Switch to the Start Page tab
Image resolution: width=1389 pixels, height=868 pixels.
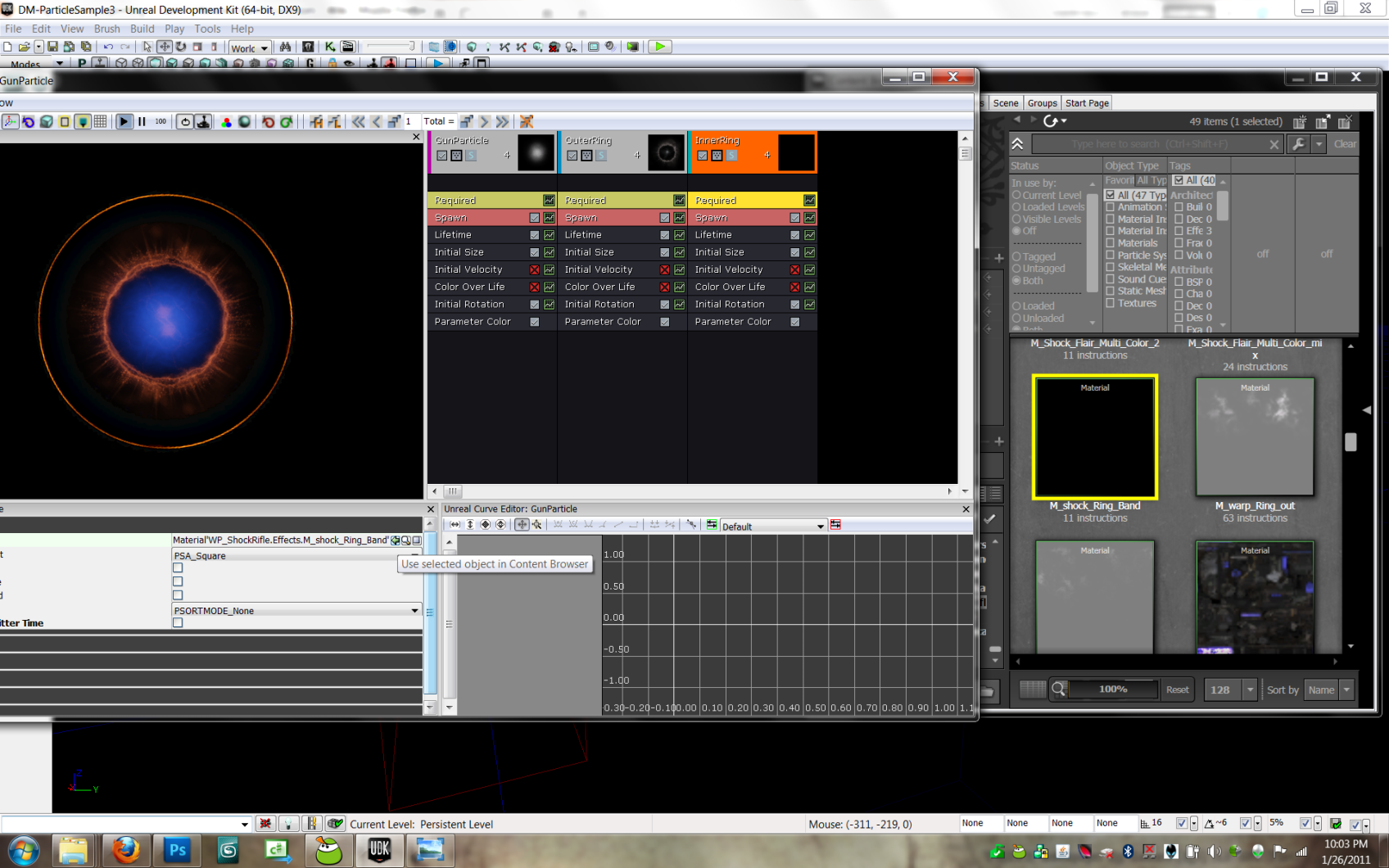(1087, 103)
